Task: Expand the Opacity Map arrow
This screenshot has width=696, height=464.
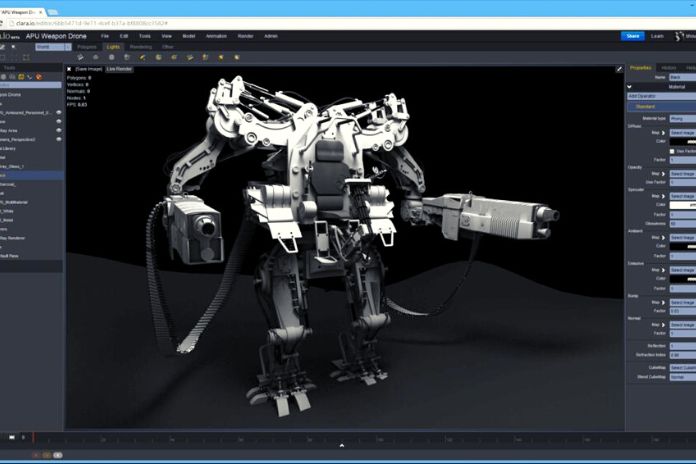Action: point(664,174)
